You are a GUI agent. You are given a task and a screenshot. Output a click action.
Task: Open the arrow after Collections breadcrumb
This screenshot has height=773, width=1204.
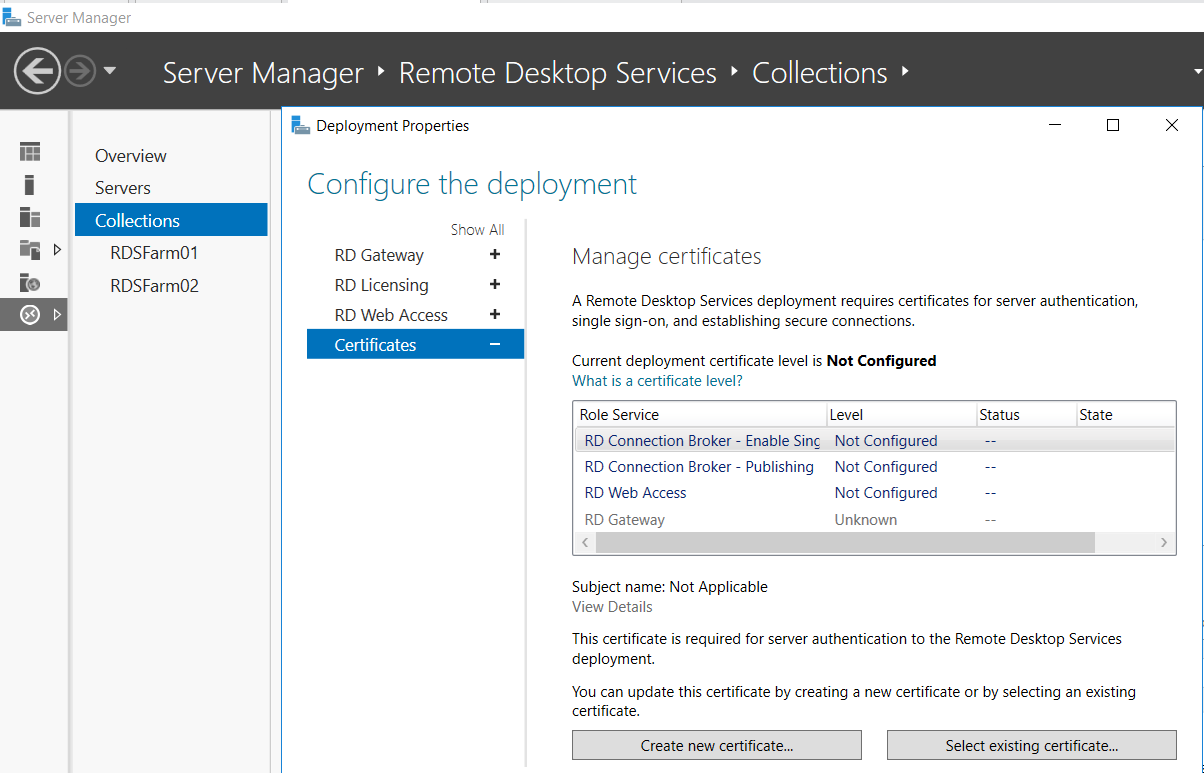[905, 72]
